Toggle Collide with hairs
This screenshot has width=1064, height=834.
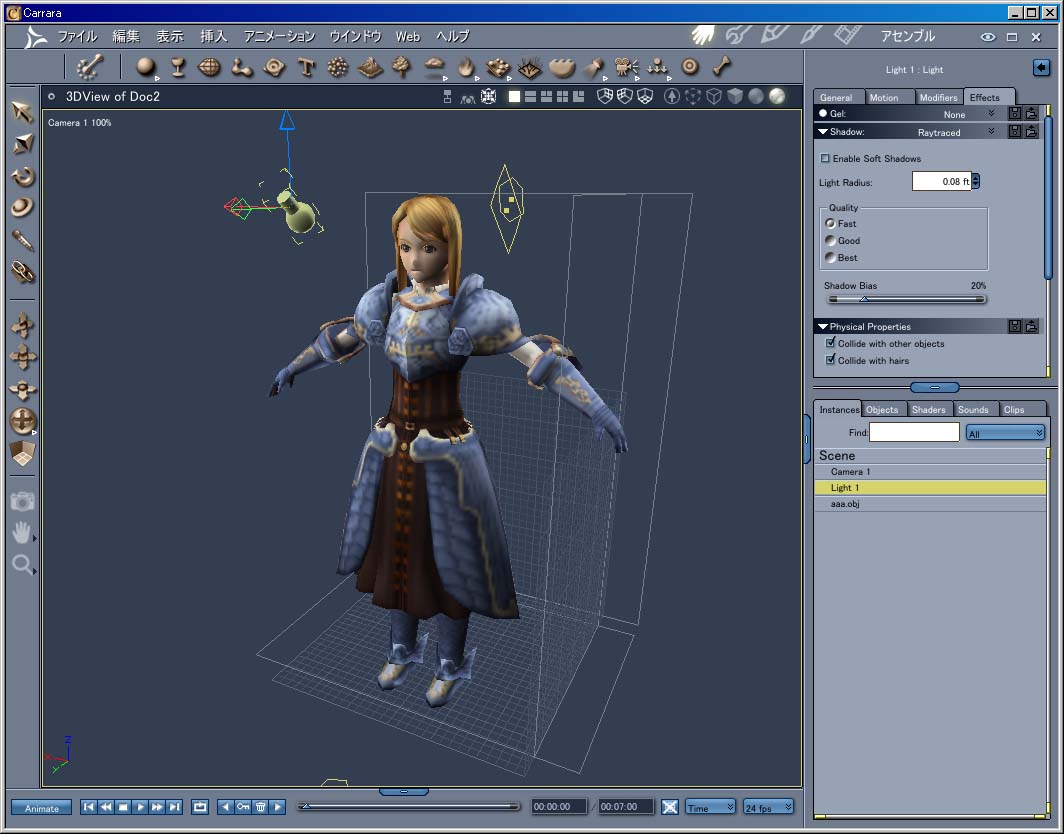point(830,360)
